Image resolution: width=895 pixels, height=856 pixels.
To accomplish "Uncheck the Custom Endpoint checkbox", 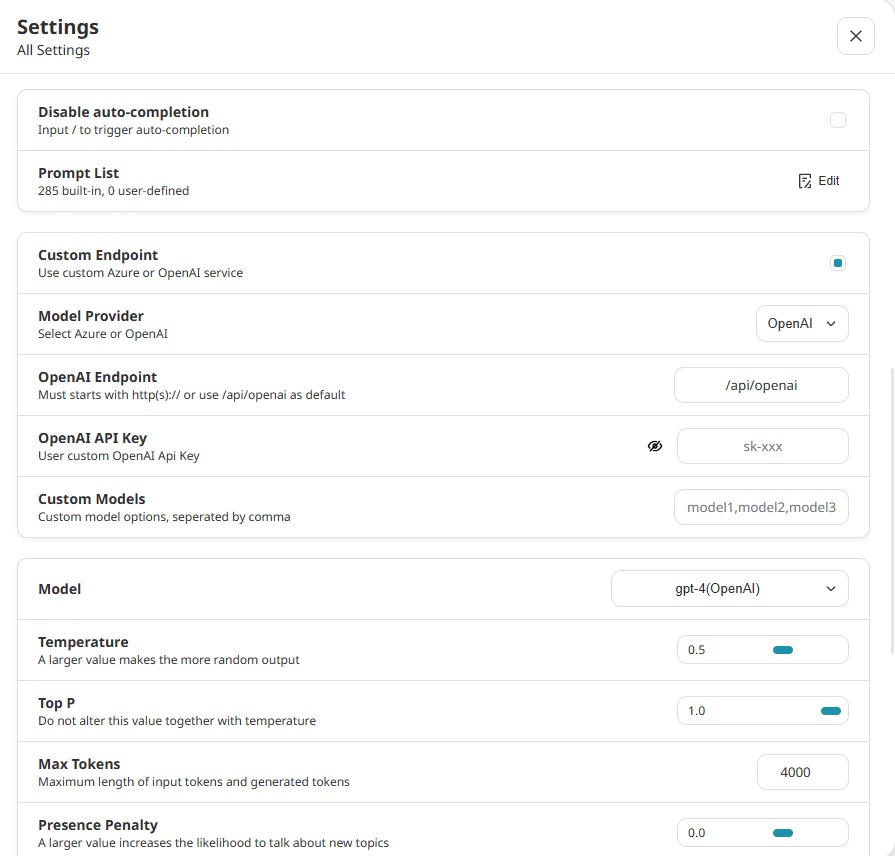I will (838, 263).
